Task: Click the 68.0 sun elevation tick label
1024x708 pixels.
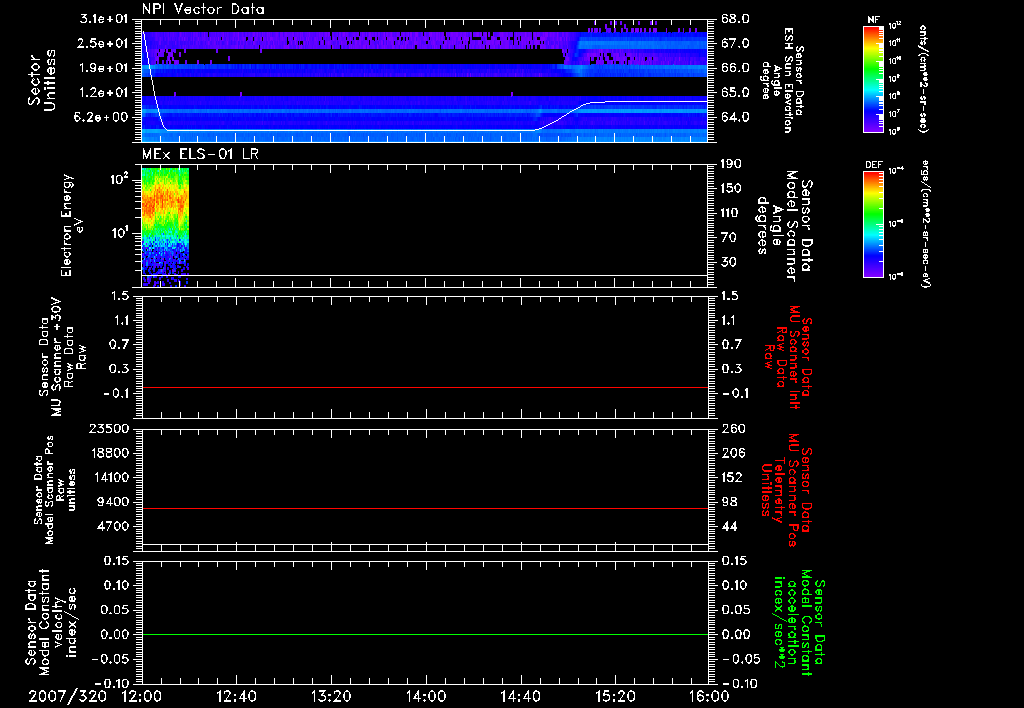Action: click(735, 18)
